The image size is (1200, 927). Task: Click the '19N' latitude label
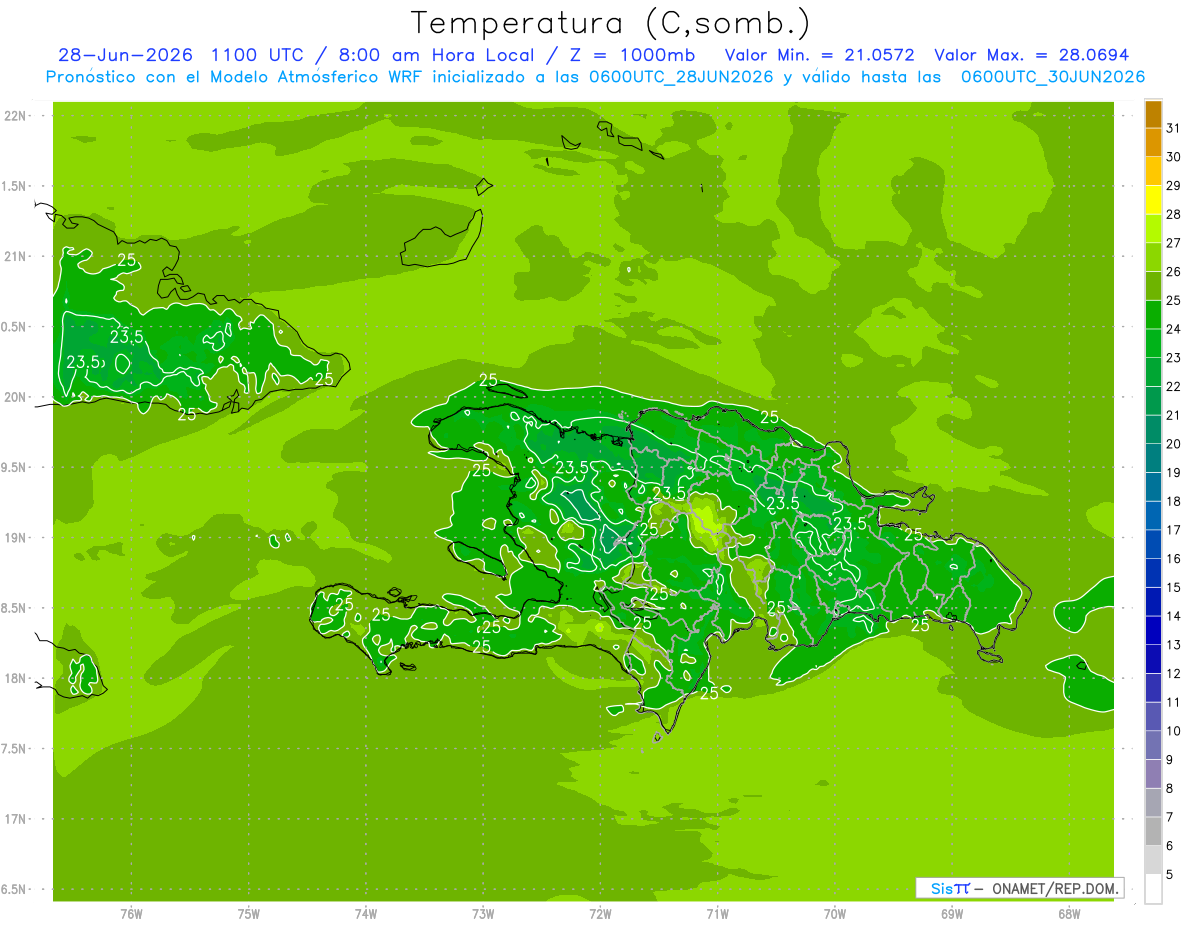click(17, 537)
